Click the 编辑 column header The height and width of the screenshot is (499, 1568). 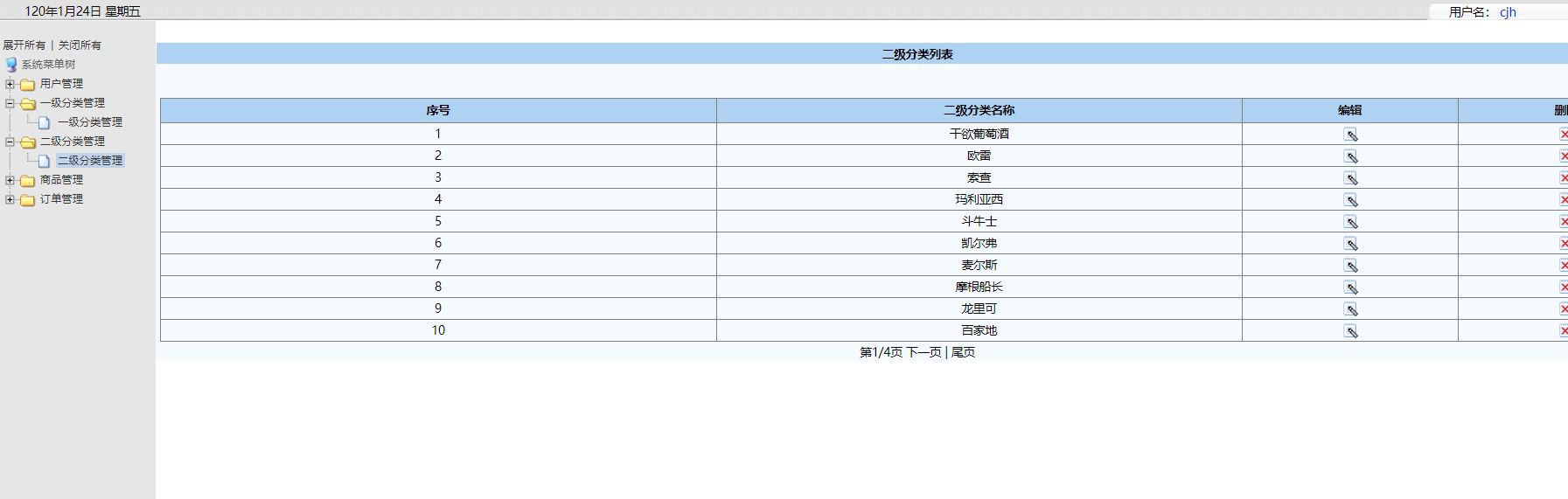pos(1350,110)
